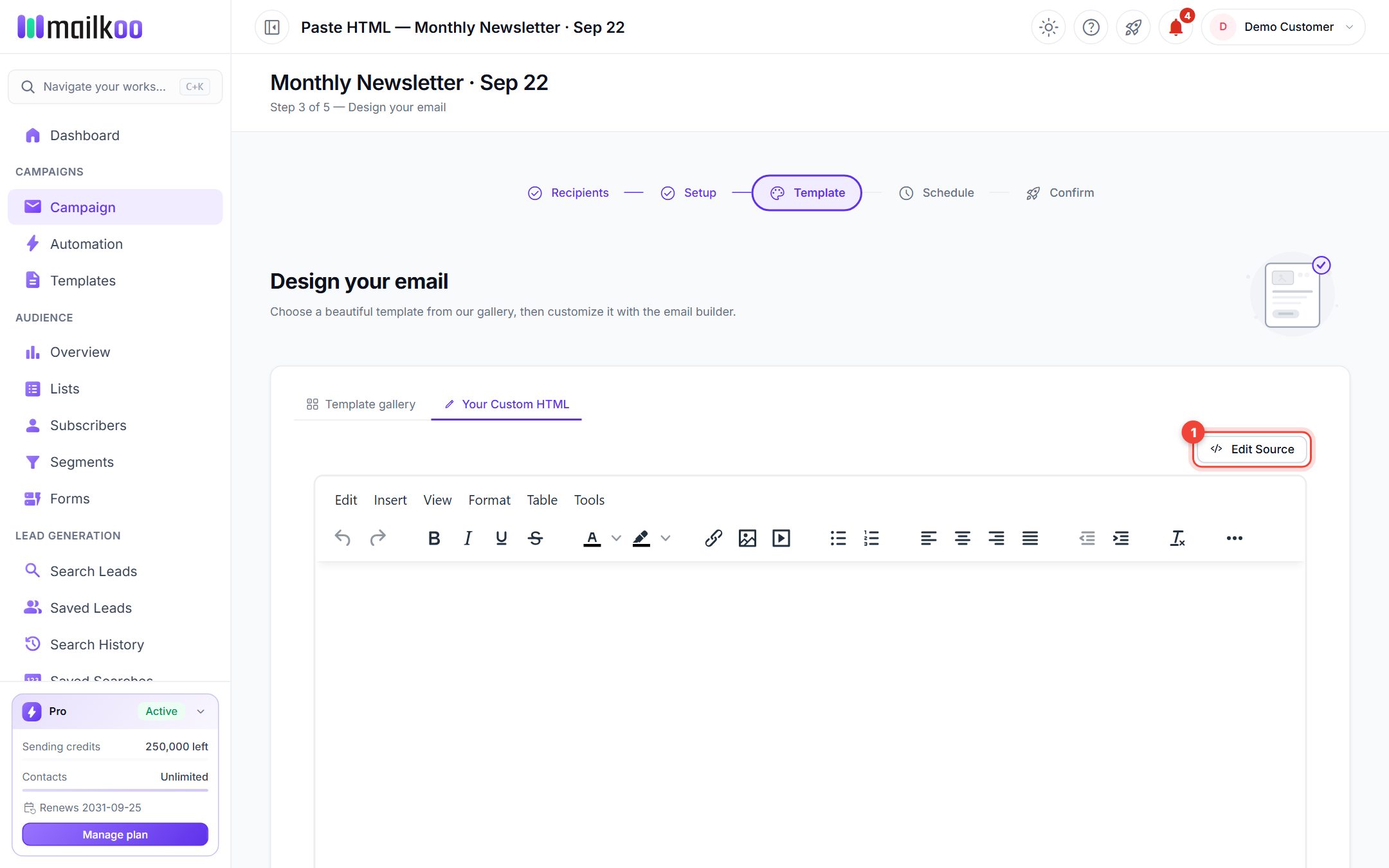This screenshot has width=1389, height=868.
Task: Justify the text alignment
Action: click(x=1030, y=538)
